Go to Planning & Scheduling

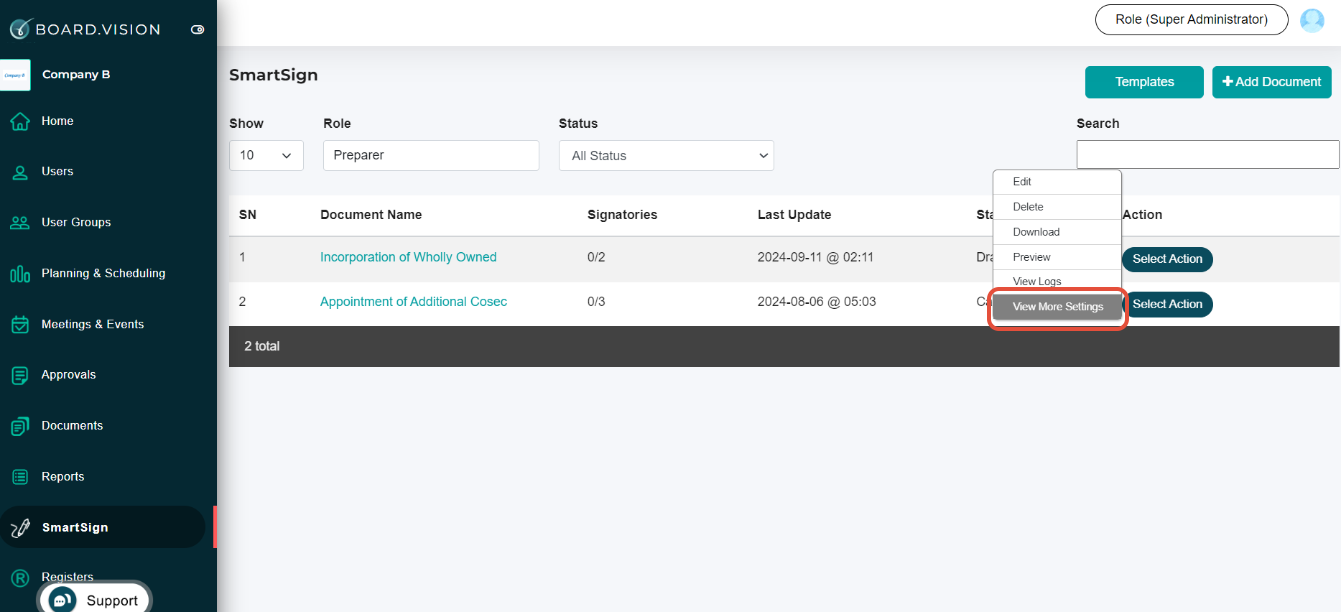pyautogui.click(x=103, y=273)
